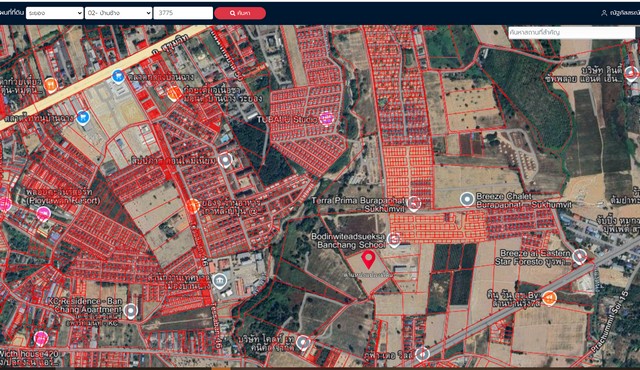Image resolution: width=640 pixels, height=370 pixels.
Task: Expand the province dropdown showing ระยอง
Action: (x=54, y=13)
